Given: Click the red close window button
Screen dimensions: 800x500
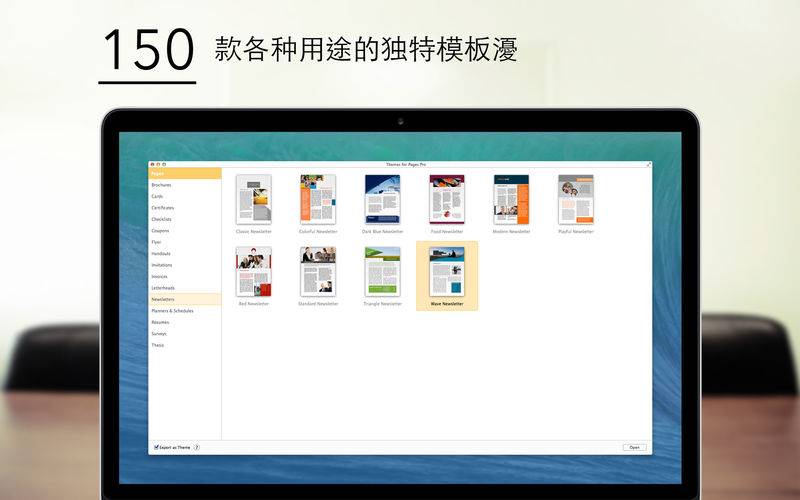Looking at the screenshot, I should pos(152,164).
